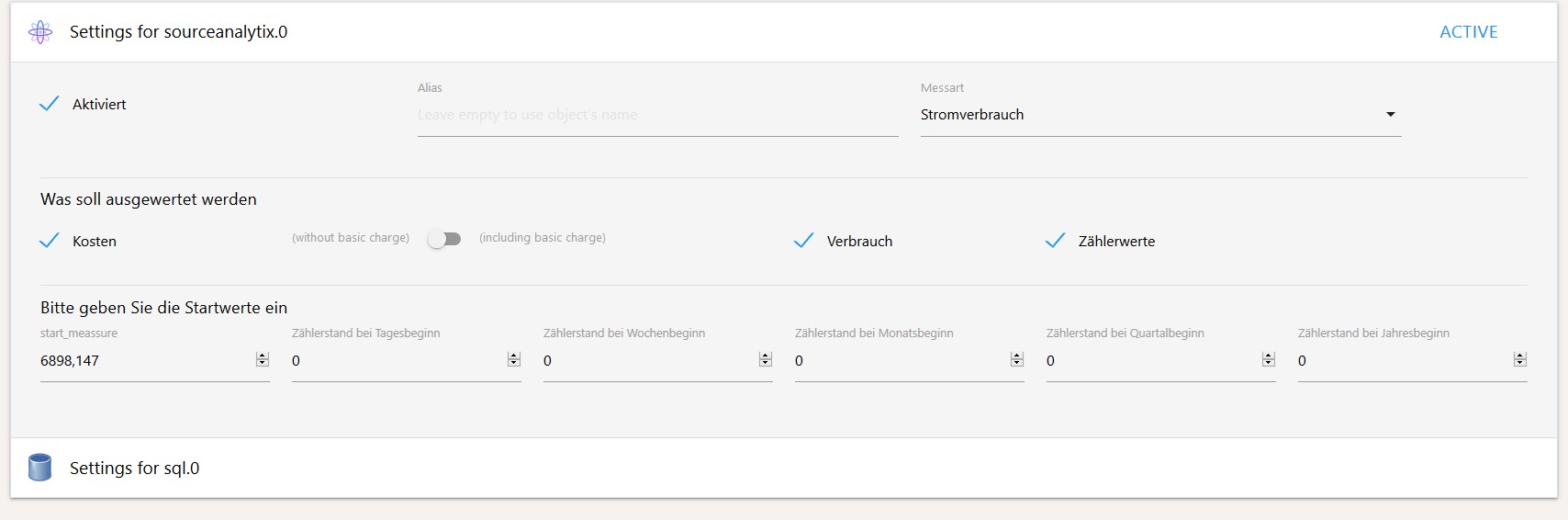Switch the basic charge toggle on
1568x520 pixels.
[444, 239]
